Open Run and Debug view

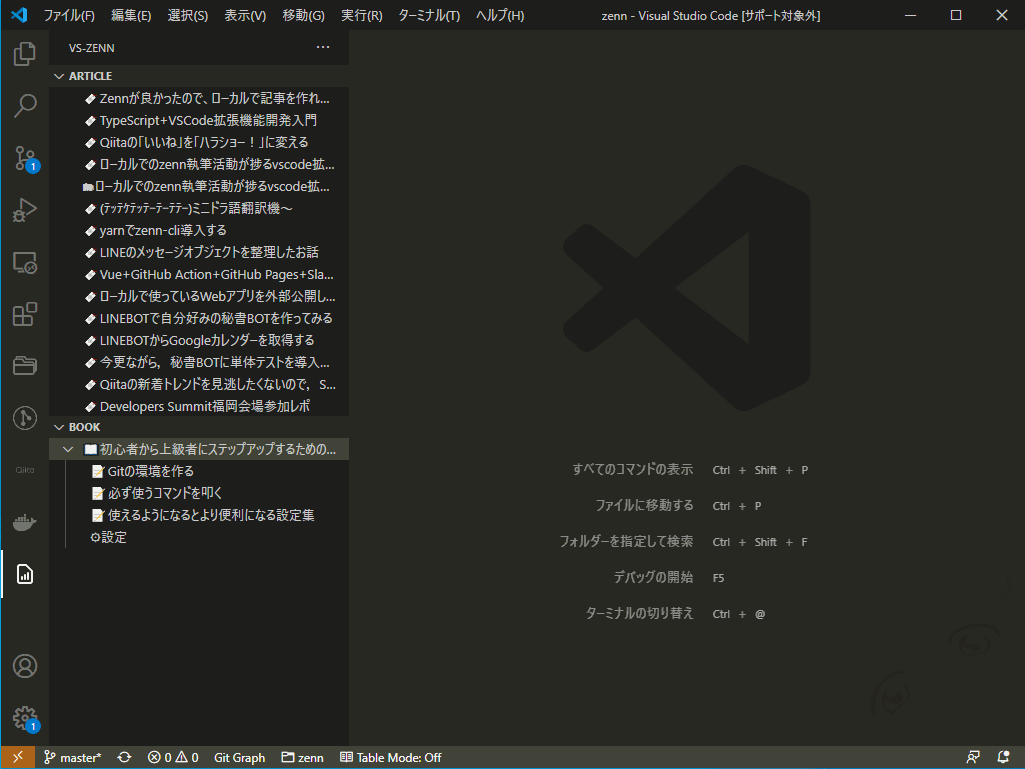[x=25, y=210]
